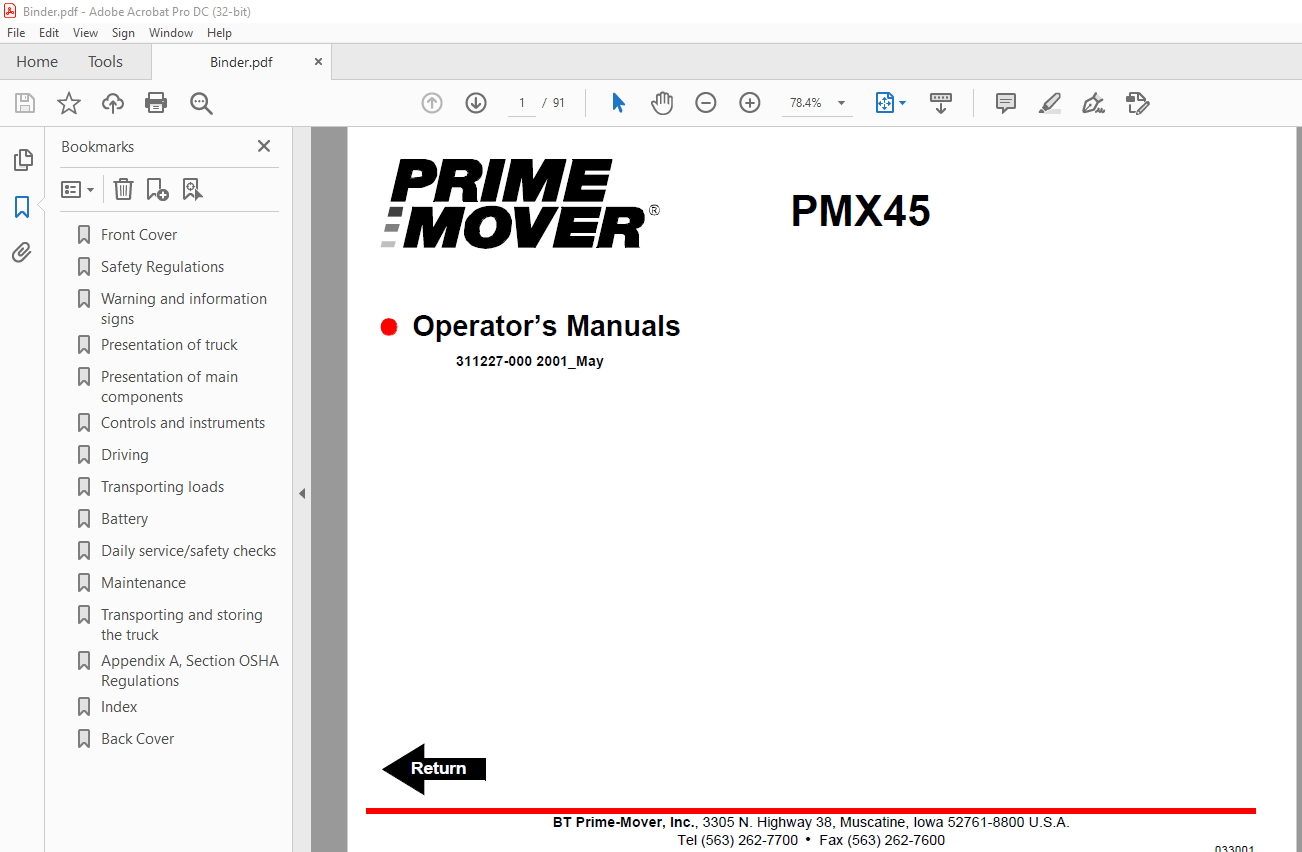The width and height of the screenshot is (1302, 852).
Task: Select the Highlight text tool
Action: point(1050,103)
